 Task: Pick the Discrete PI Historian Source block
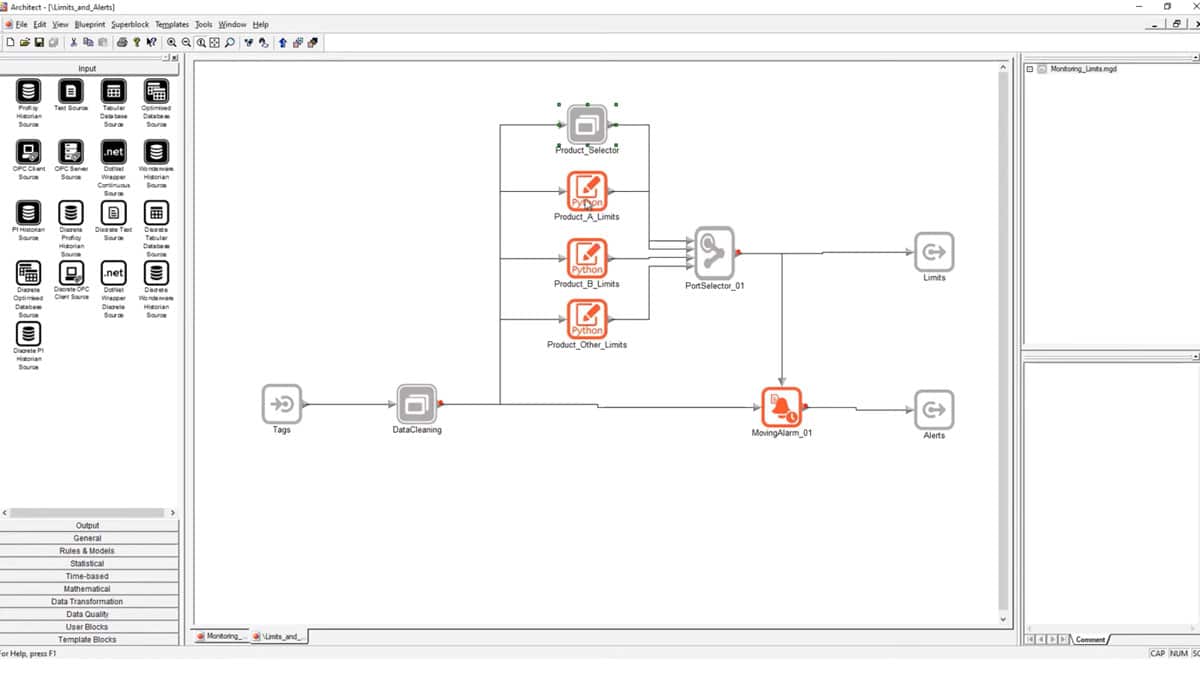[x=28, y=334]
